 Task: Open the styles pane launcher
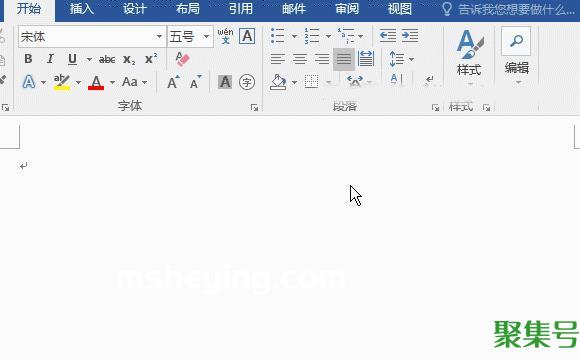486,107
